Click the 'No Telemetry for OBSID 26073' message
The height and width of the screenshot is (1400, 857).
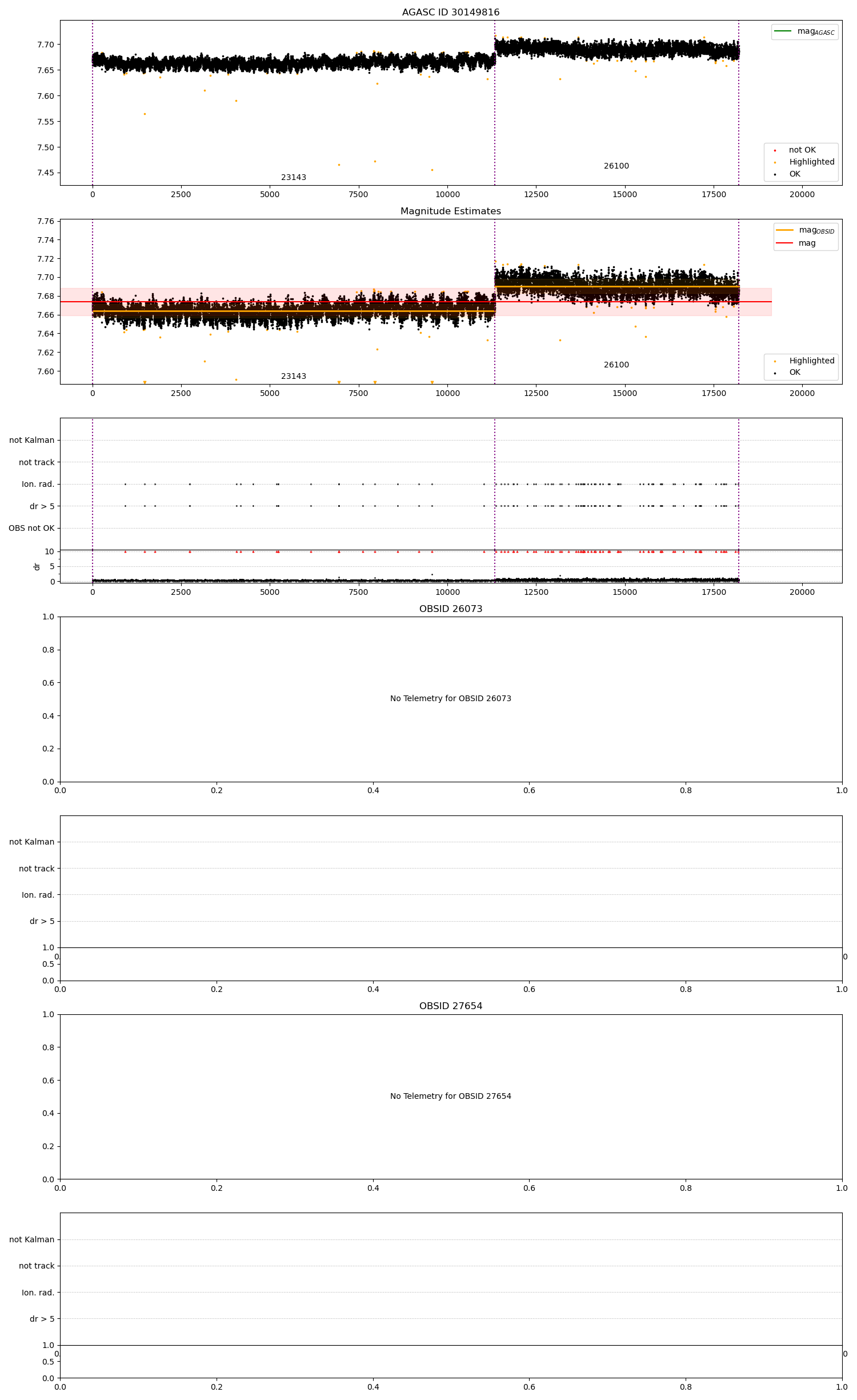[450, 698]
